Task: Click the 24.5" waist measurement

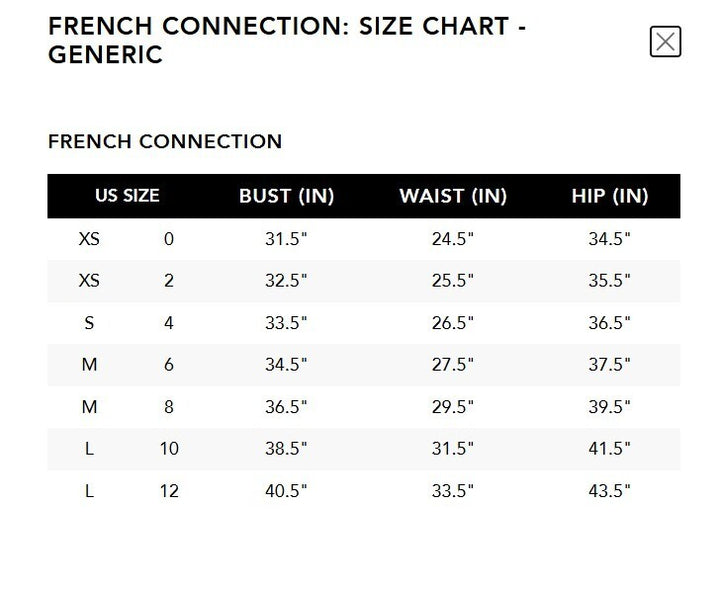Action: point(453,239)
